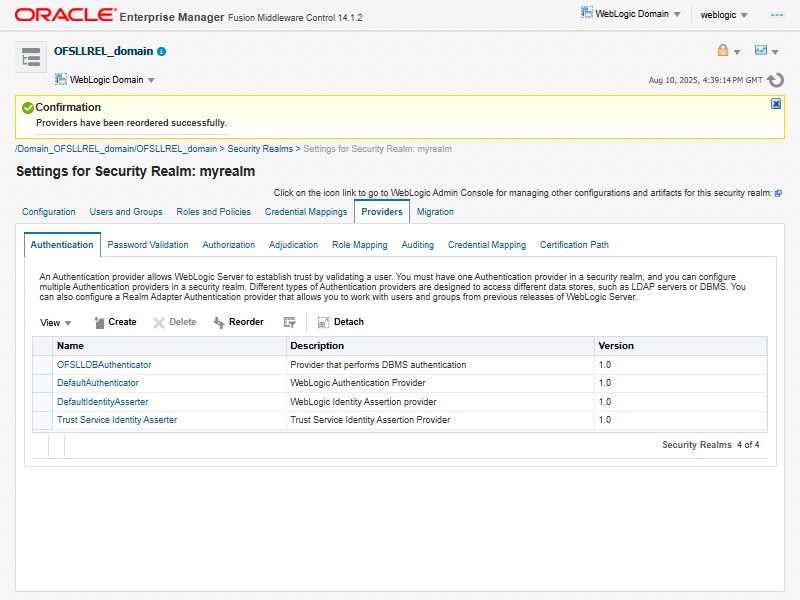Sort by the Version column header
The image size is (800, 600).
tap(681, 346)
